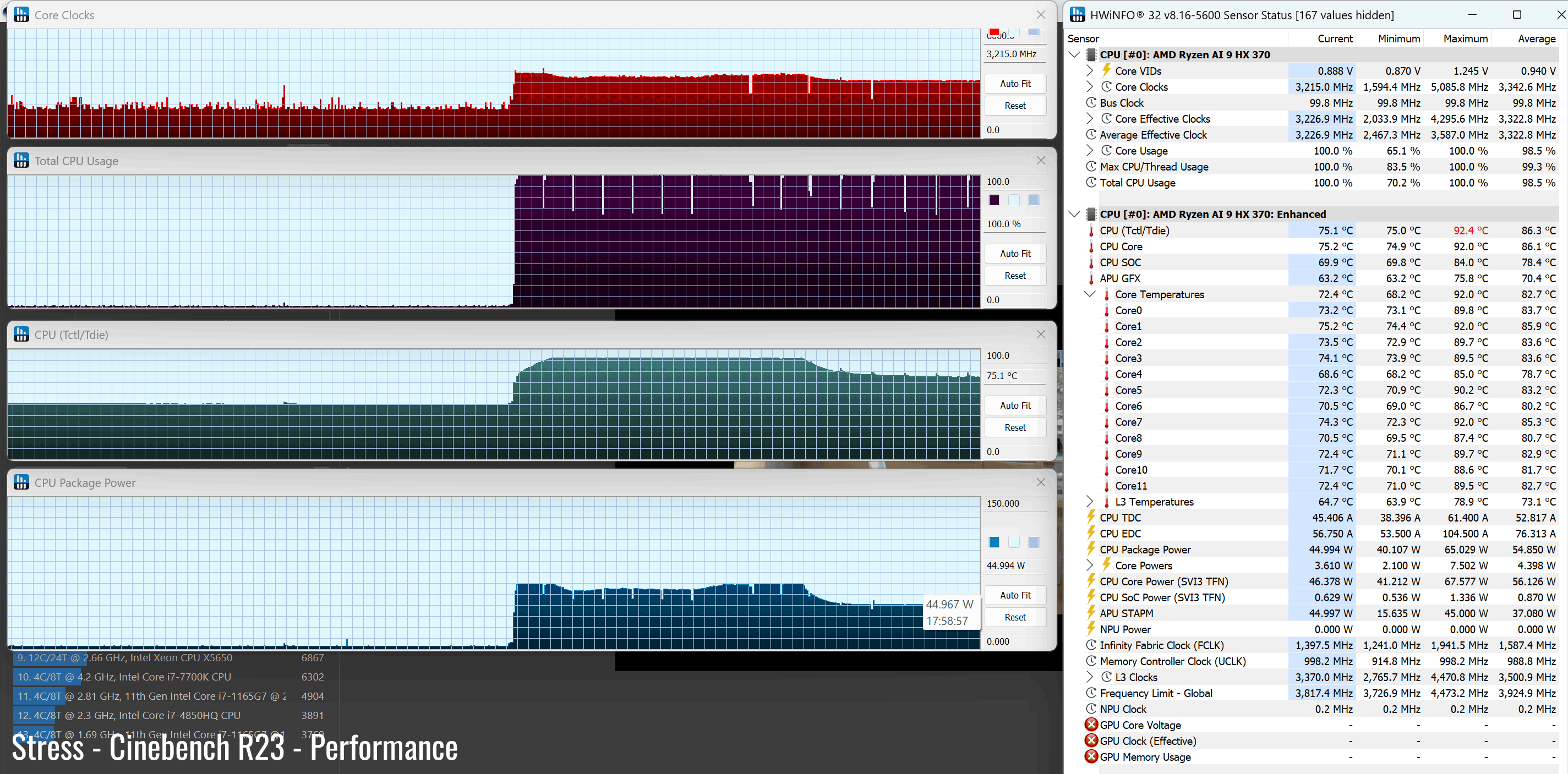
Task: Expand the L3 Clocks row
Action: click(x=1090, y=677)
